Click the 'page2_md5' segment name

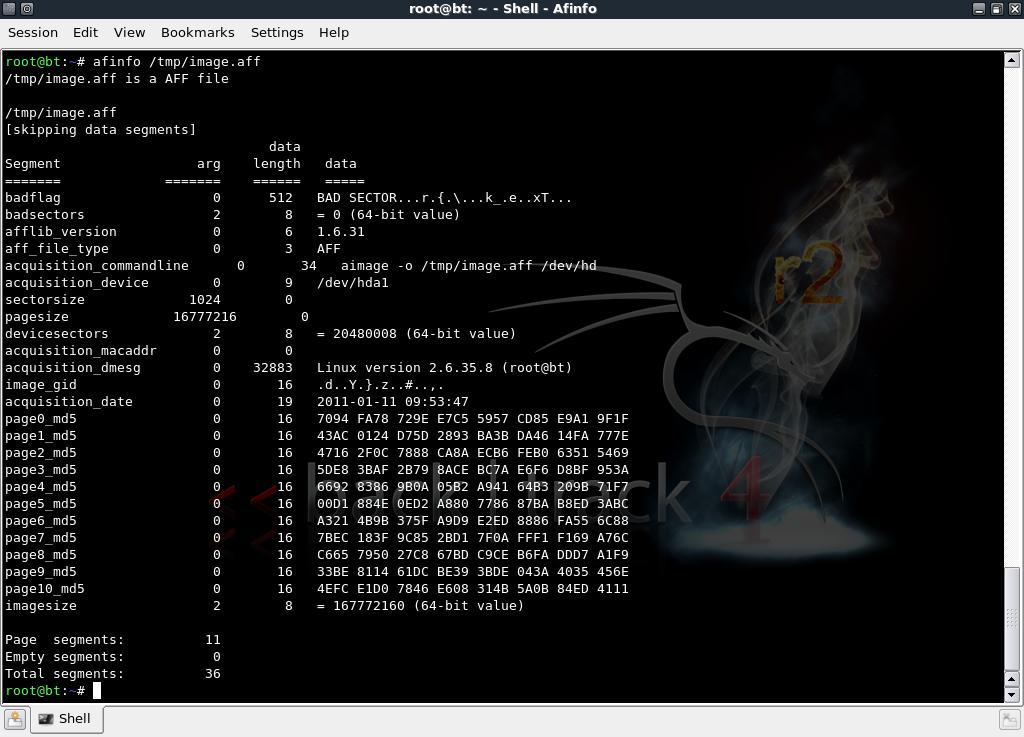(40, 452)
